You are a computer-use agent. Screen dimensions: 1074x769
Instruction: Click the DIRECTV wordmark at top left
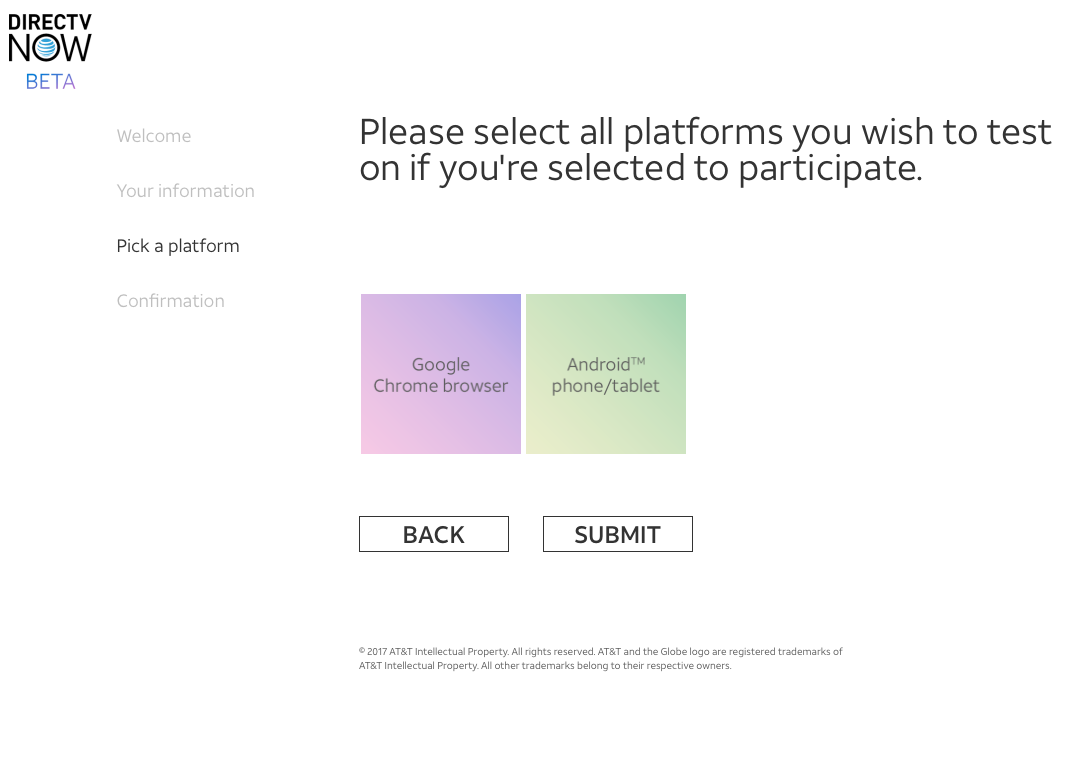coord(50,22)
